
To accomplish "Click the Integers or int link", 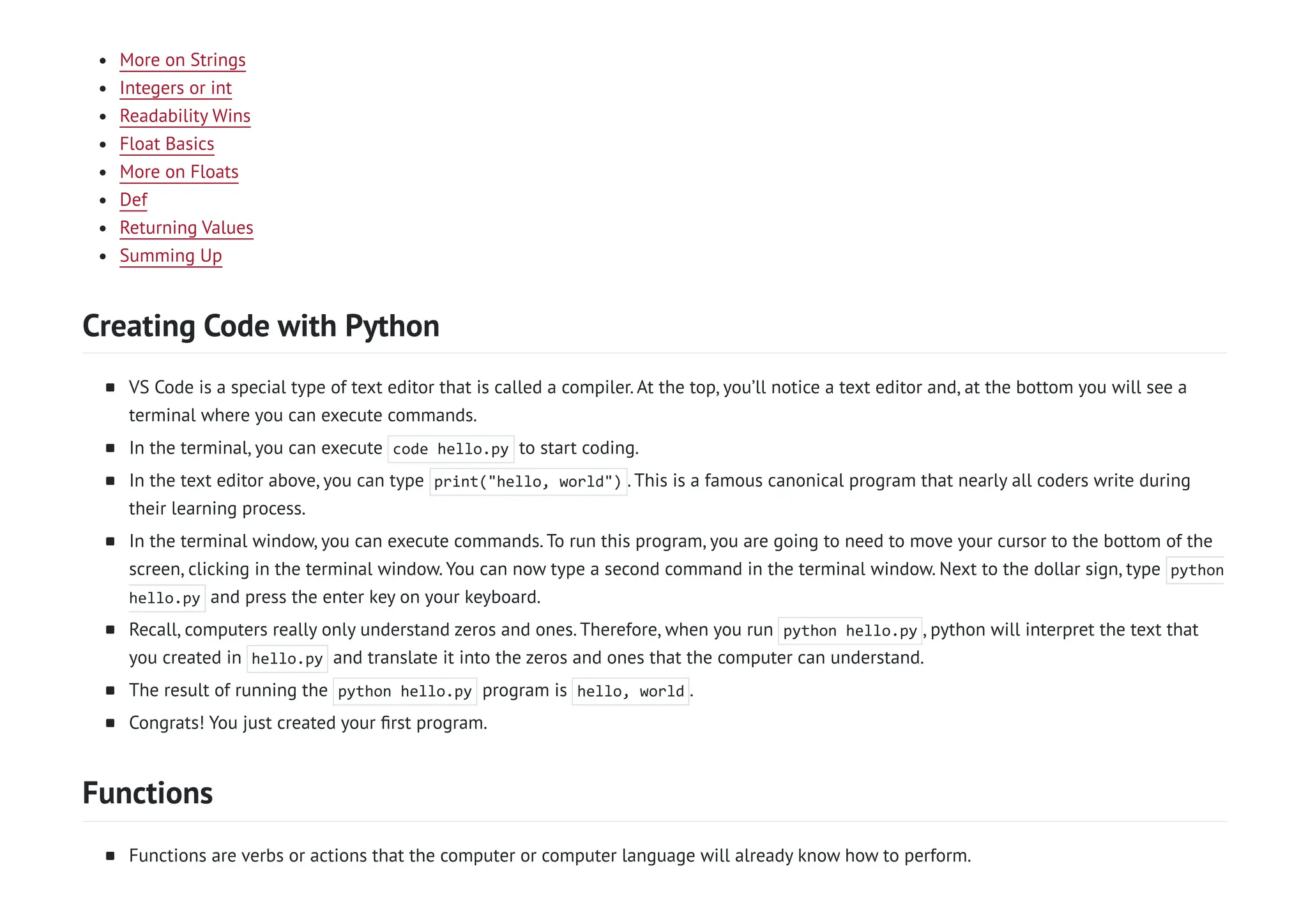I will [x=175, y=88].
